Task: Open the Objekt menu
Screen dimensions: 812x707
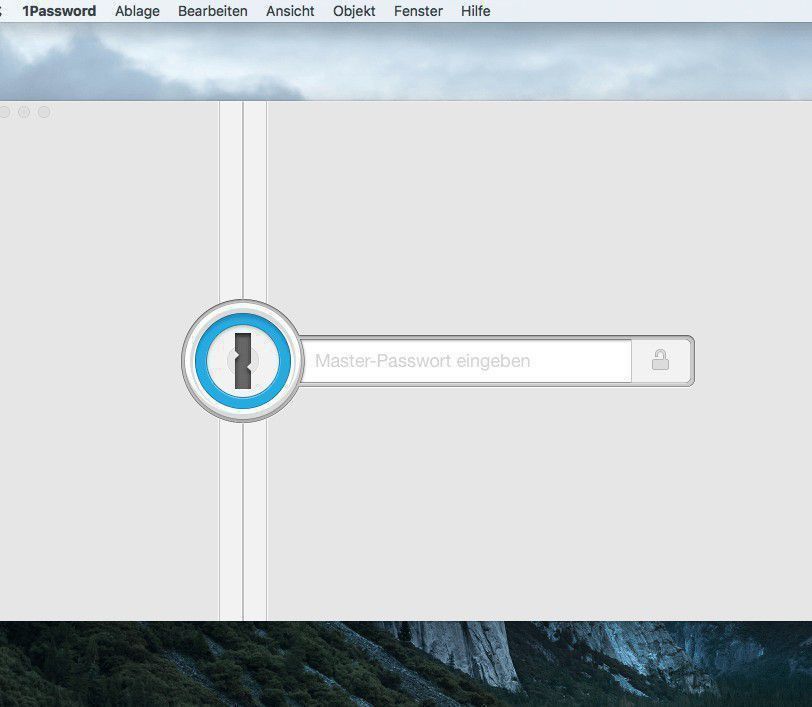Action: pyautogui.click(x=354, y=11)
